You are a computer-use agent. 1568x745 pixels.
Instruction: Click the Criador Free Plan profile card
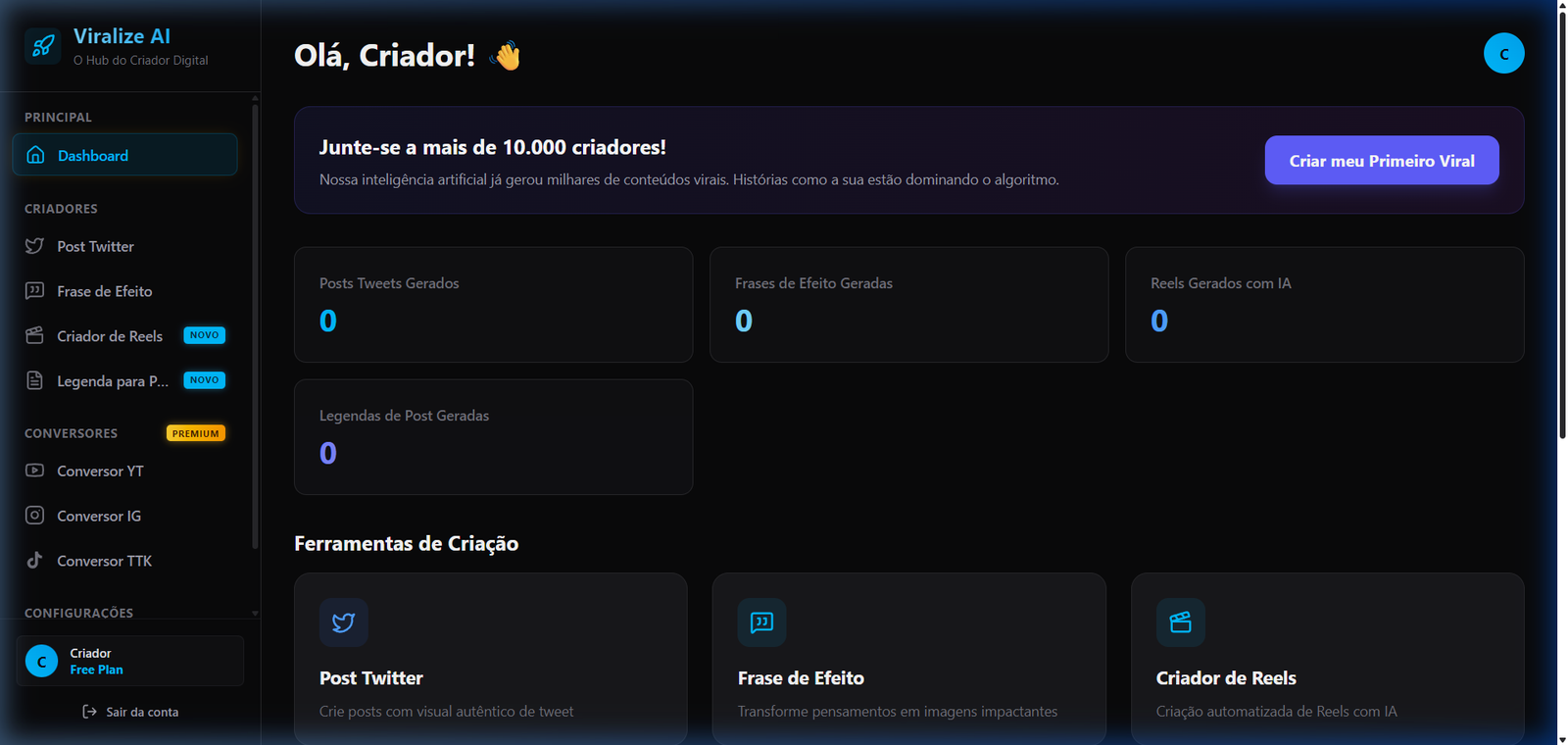(x=129, y=661)
